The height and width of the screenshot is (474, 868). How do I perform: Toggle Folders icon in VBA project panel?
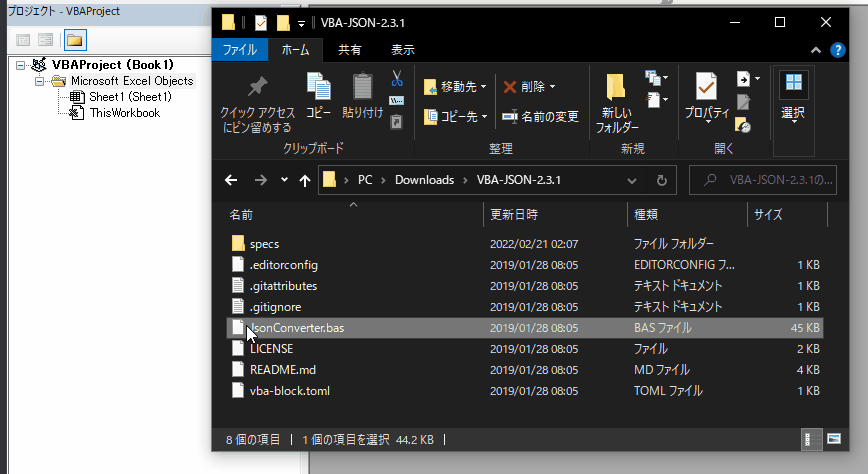pyautogui.click(x=75, y=40)
